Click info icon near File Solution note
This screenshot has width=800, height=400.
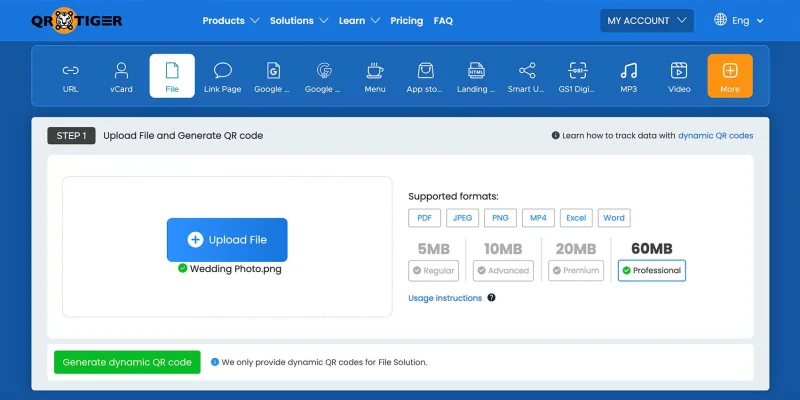[215, 362]
